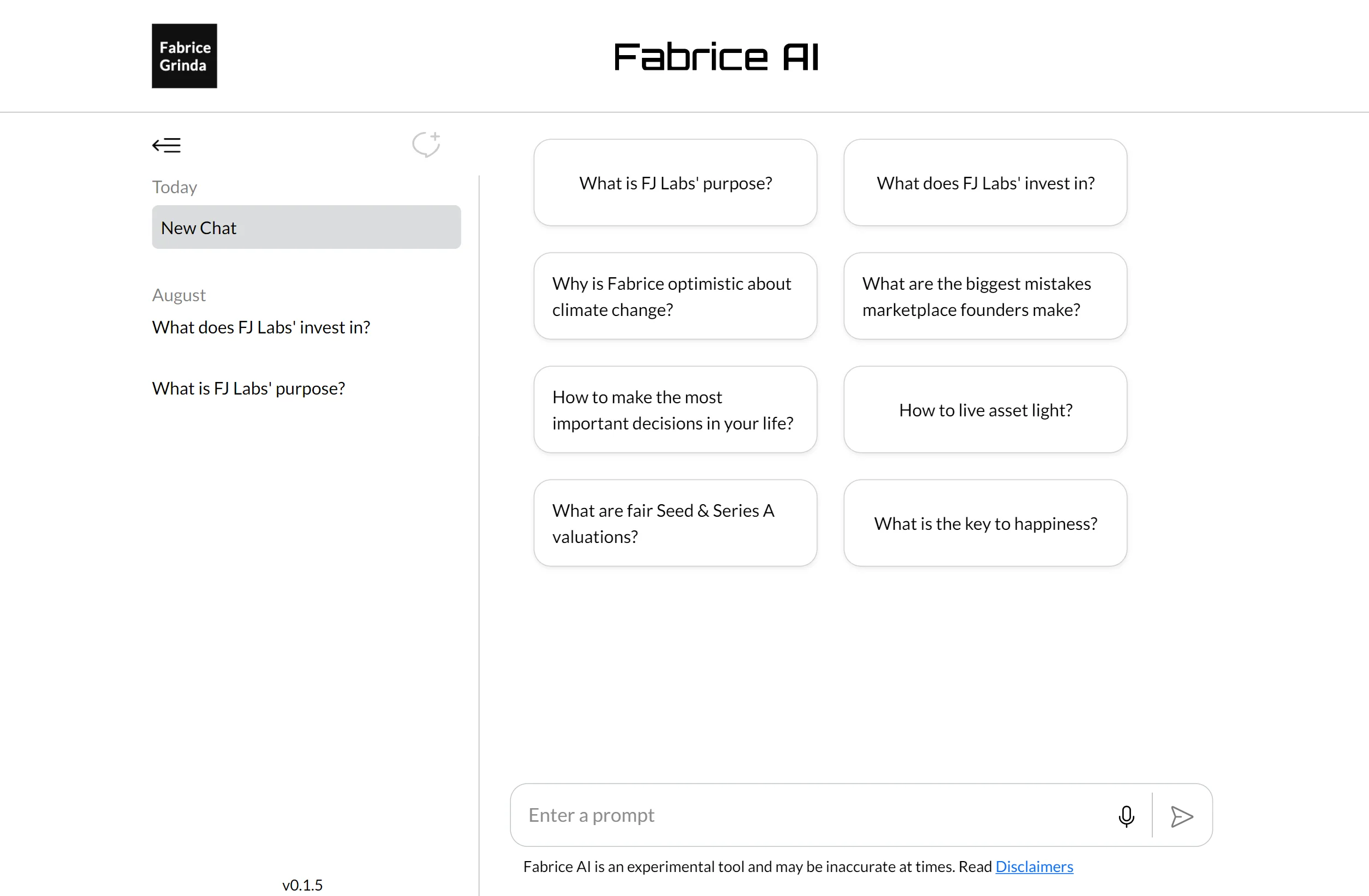Open August chat 'What does FJ Labs' invest in?'
The width and height of the screenshot is (1369, 896).
click(x=260, y=327)
